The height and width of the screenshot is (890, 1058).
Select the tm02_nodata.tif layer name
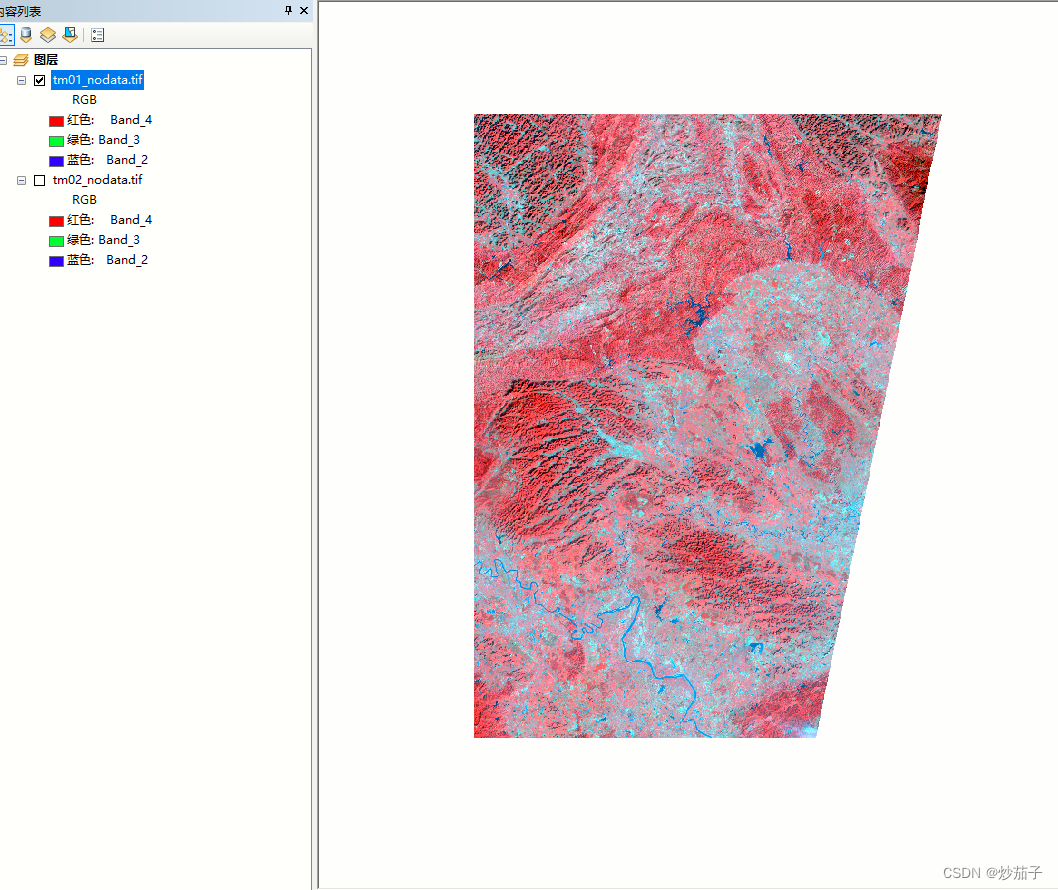pyautogui.click(x=97, y=179)
